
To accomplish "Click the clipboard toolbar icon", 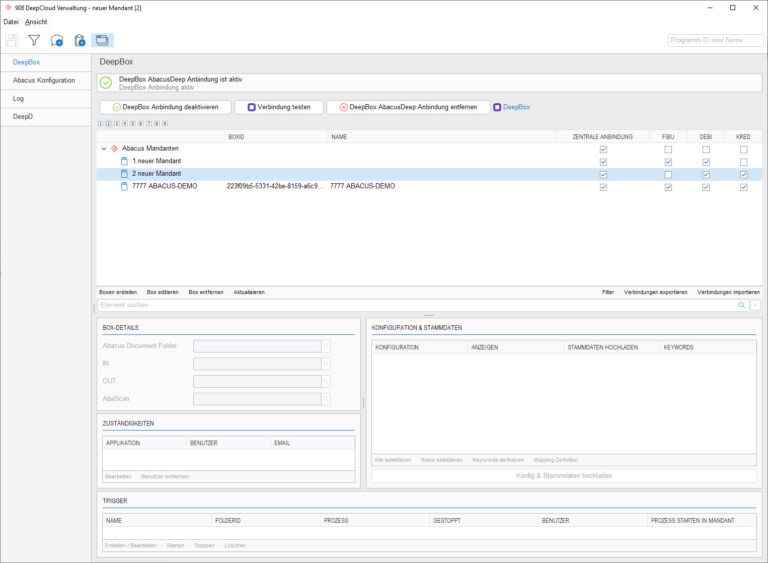I will [79, 40].
